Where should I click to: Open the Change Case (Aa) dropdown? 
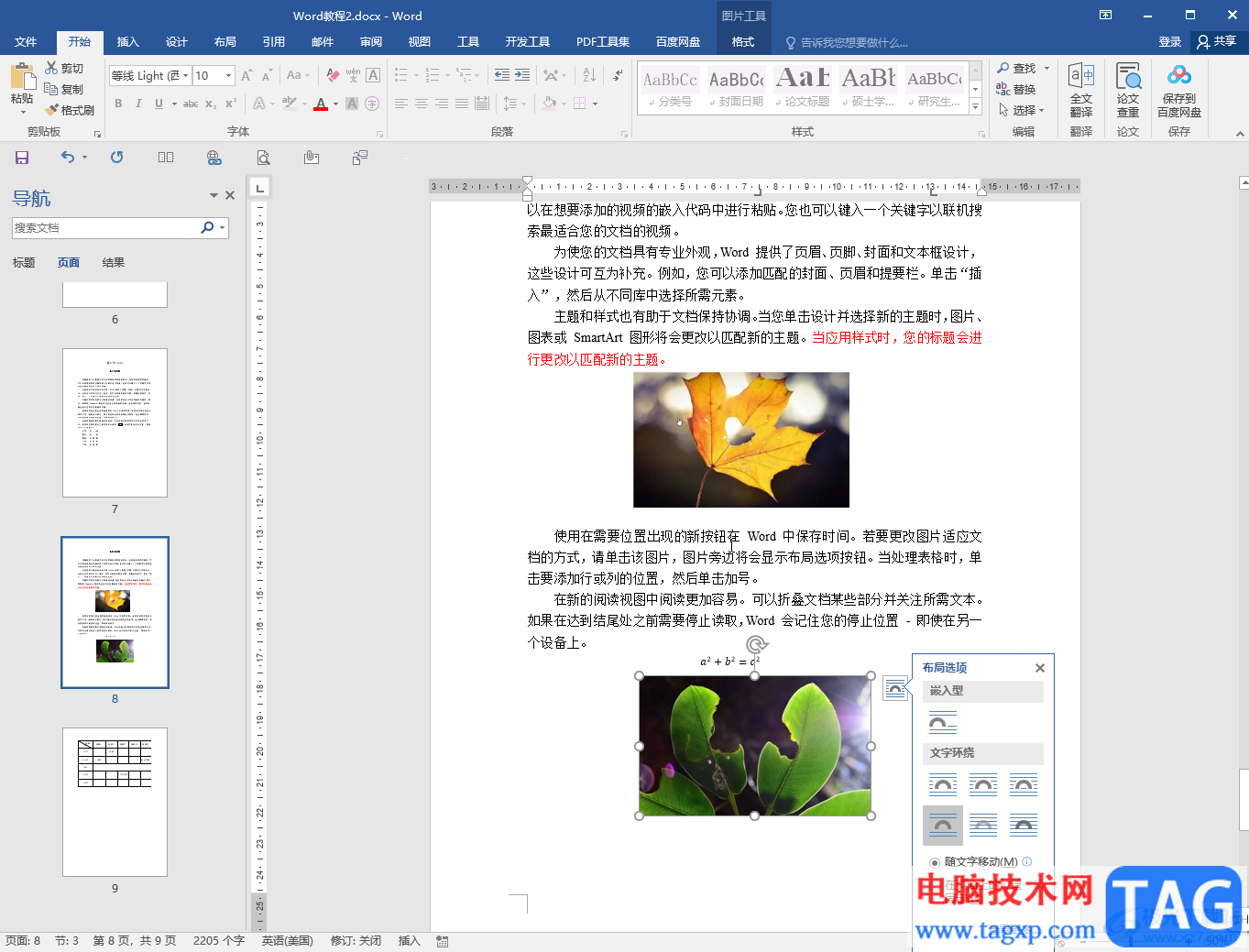tap(298, 75)
